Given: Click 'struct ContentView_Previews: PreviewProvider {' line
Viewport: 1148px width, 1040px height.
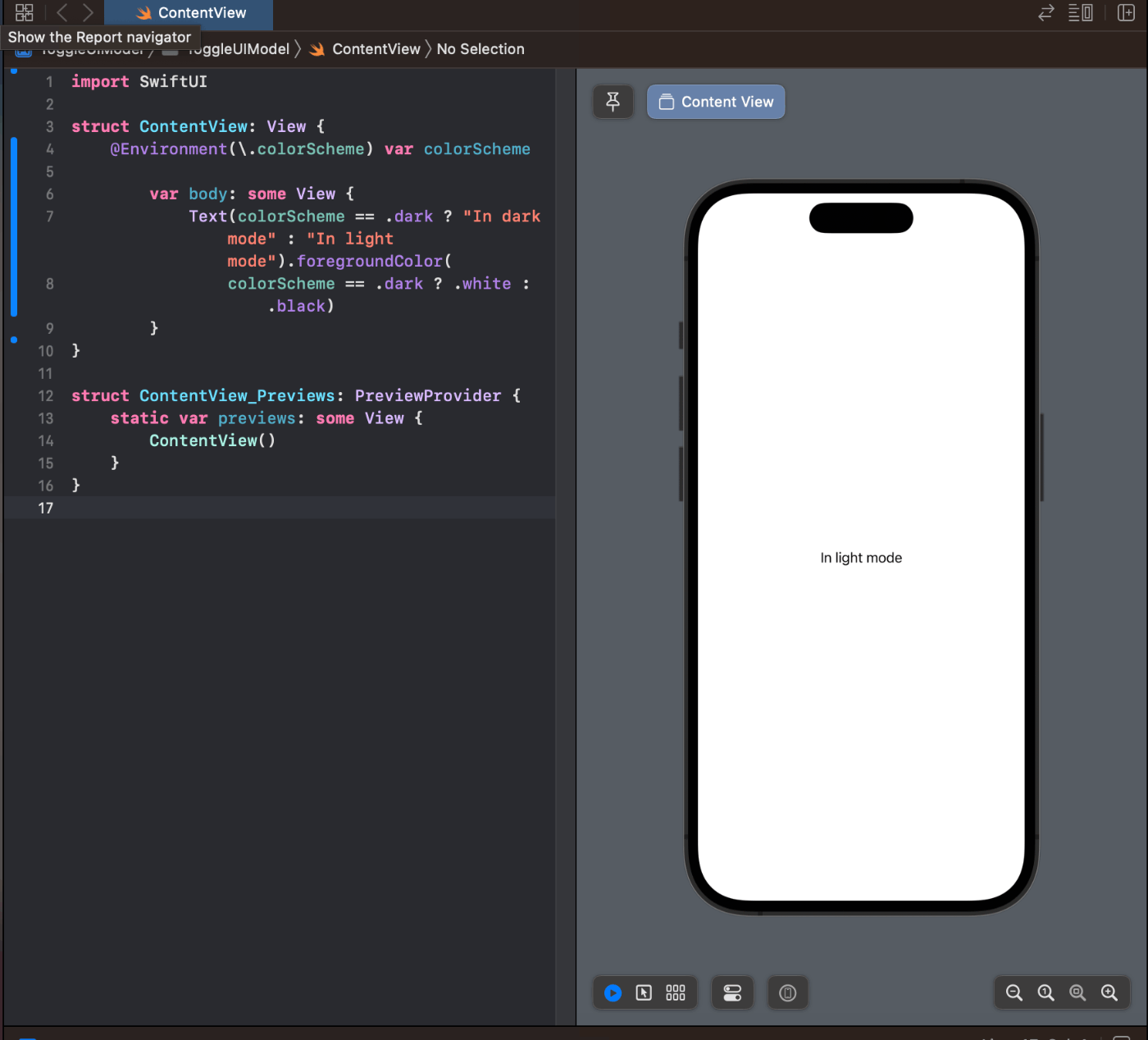Looking at the screenshot, I should coord(296,395).
